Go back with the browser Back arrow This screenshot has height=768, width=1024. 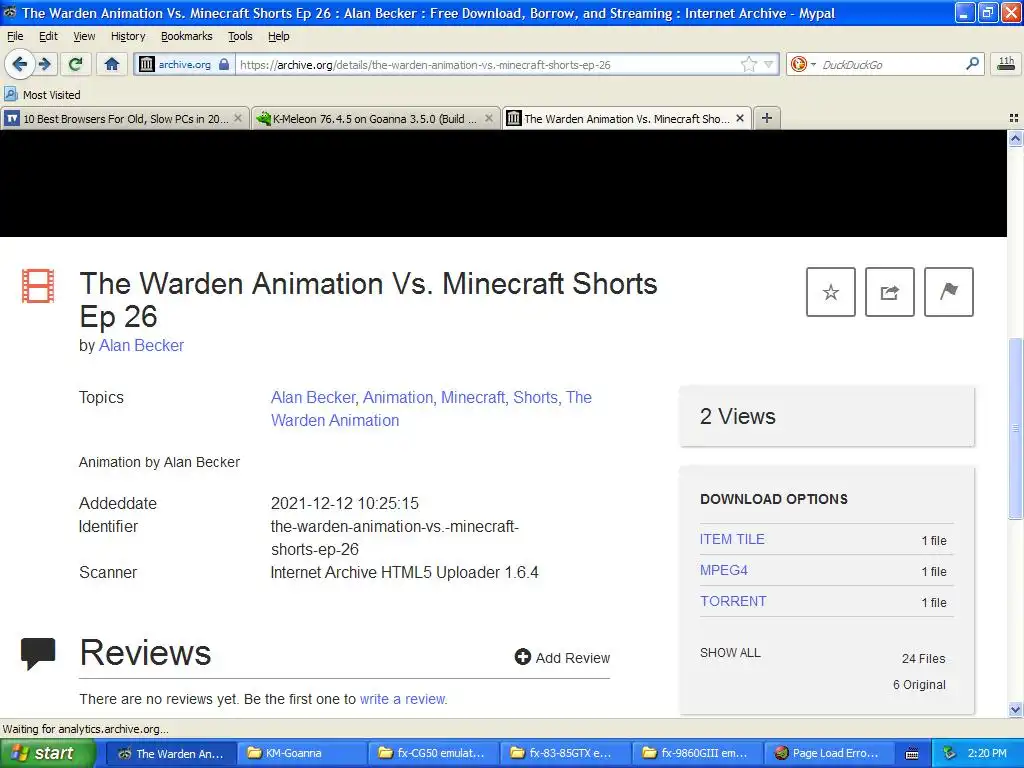(19, 64)
